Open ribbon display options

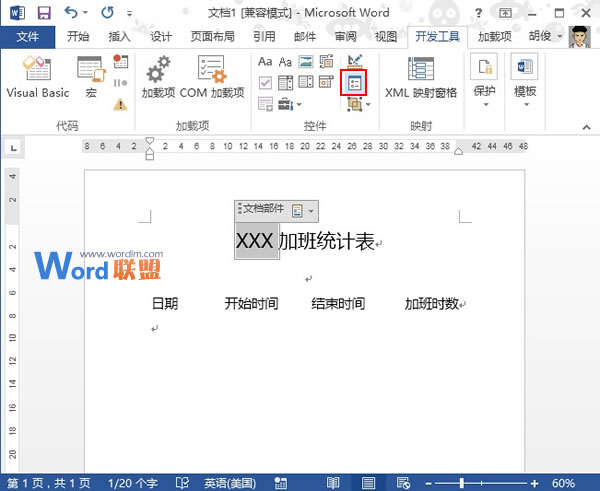pyautogui.click(x=505, y=13)
